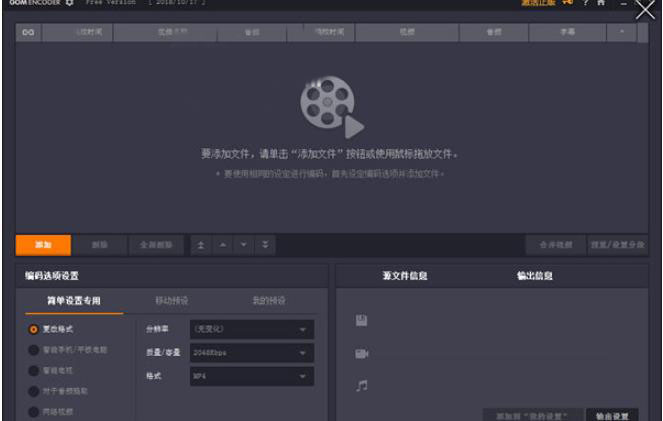The height and width of the screenshot is (421, 663).
Task: Click the file disk icon in the info panel
Action: [362, 320]
